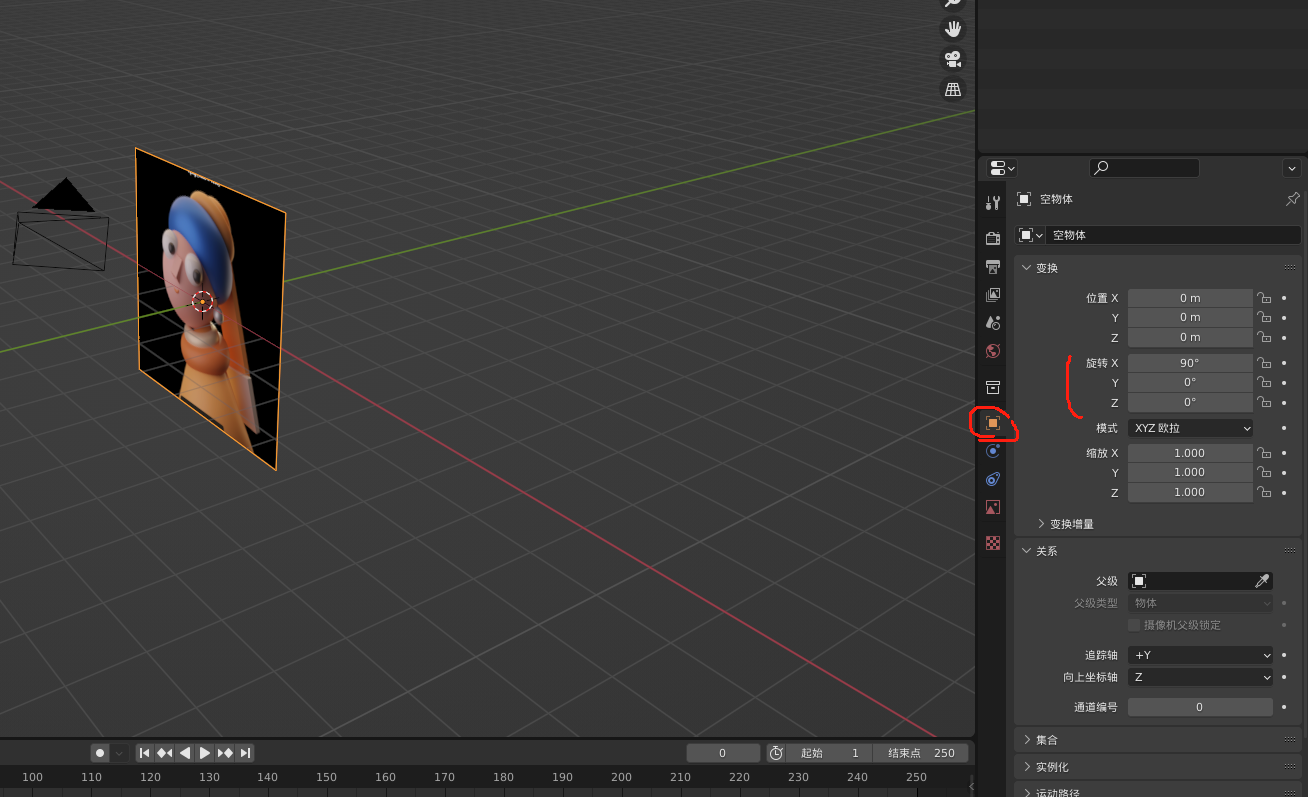Click the 缩放 Y field showing 1.000
The image size is (1308, 797).
click(x=1190, y=472)
